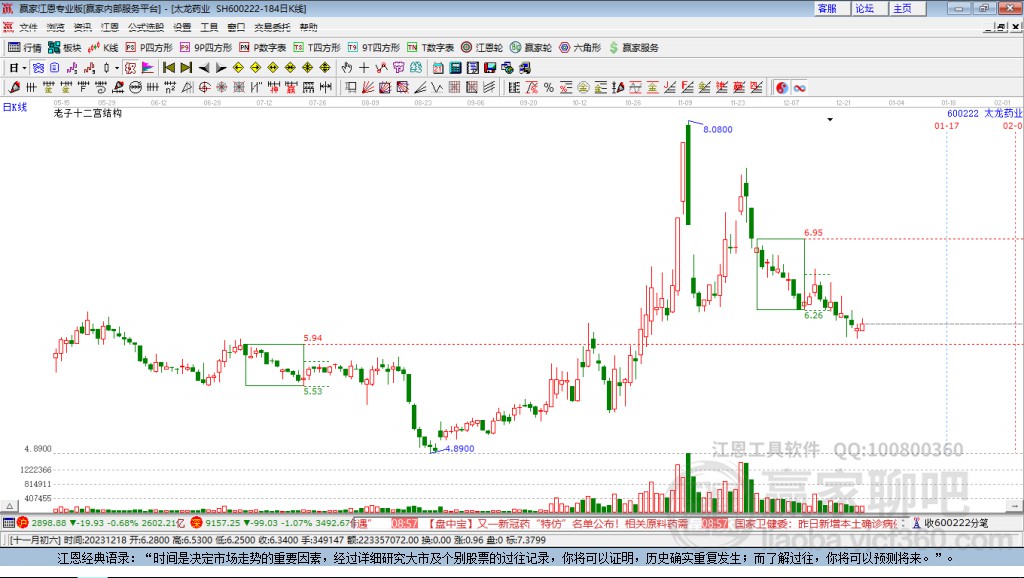Open the calculator icon in toolbar
Screen dimensions: 1024x578
tap(455, 68)
